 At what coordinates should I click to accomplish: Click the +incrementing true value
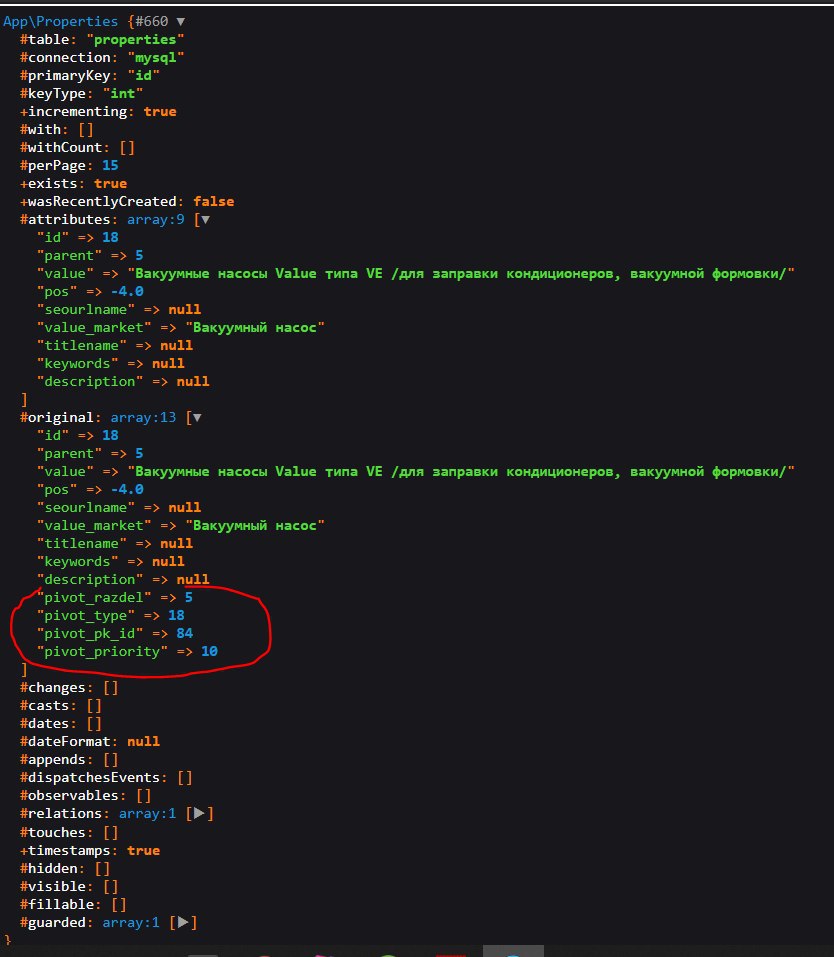[x=160, y=112]
